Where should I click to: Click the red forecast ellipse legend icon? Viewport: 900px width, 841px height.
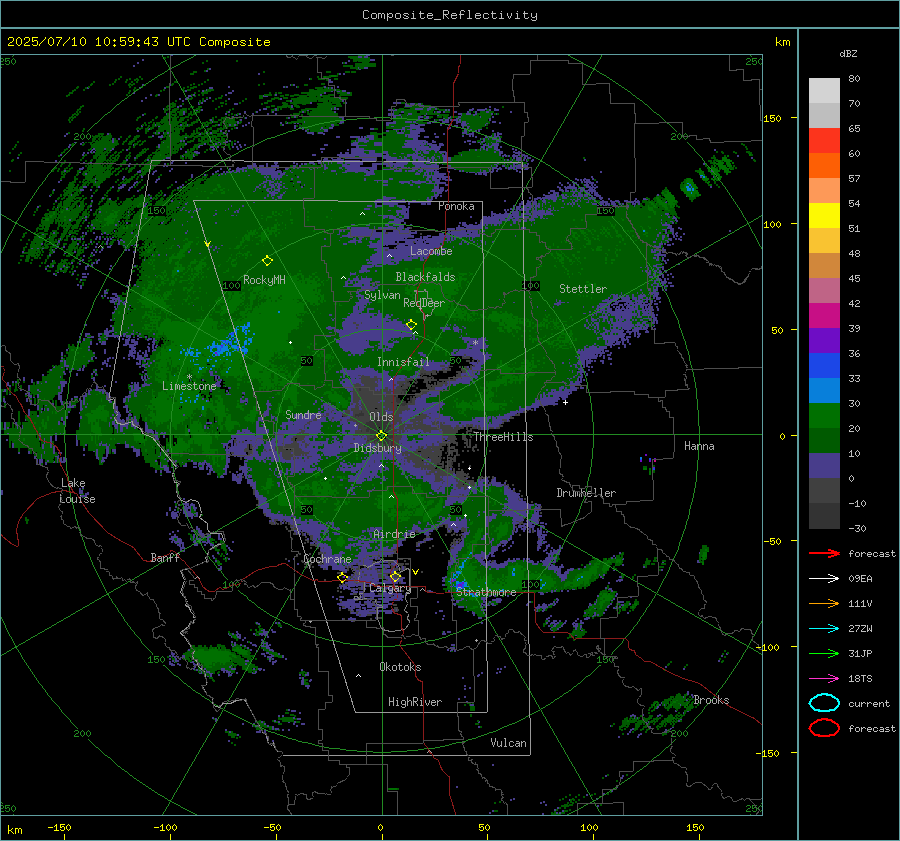point(824,728)
